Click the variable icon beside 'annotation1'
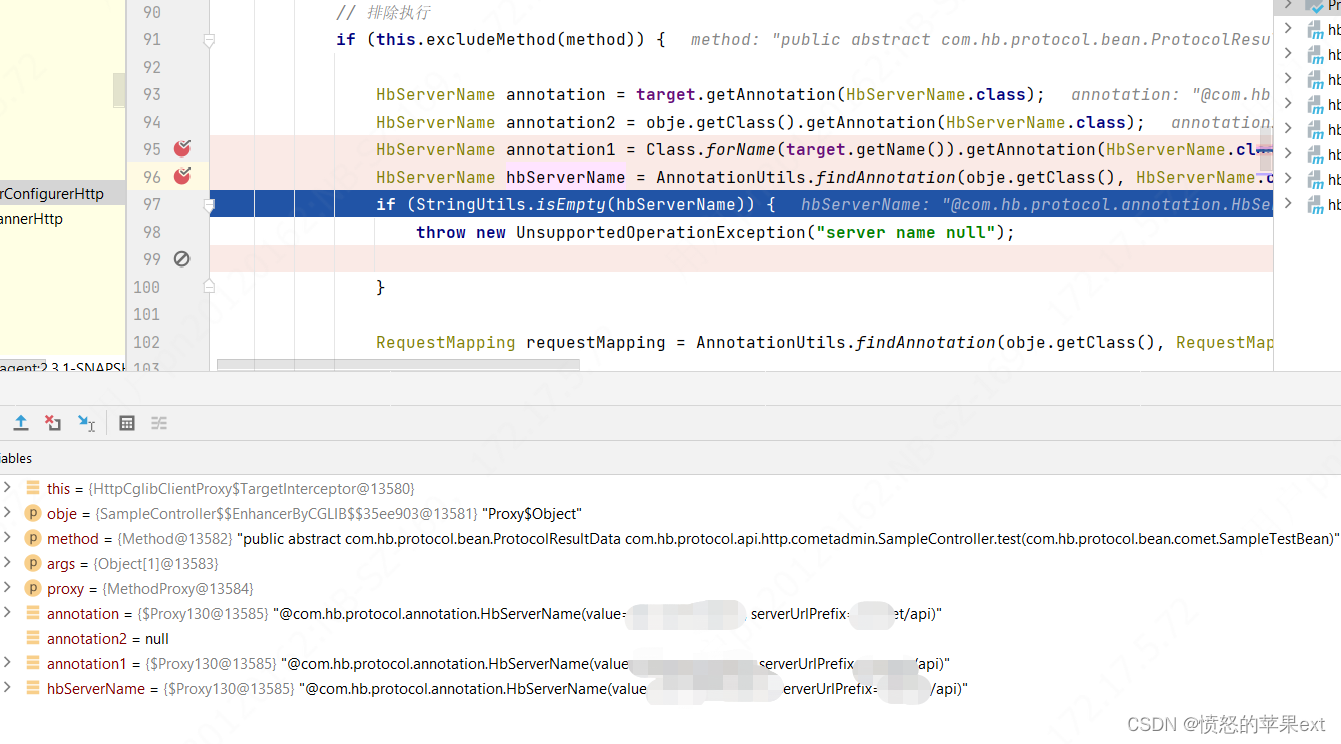 pyautogui.click(x=33, y=664)
